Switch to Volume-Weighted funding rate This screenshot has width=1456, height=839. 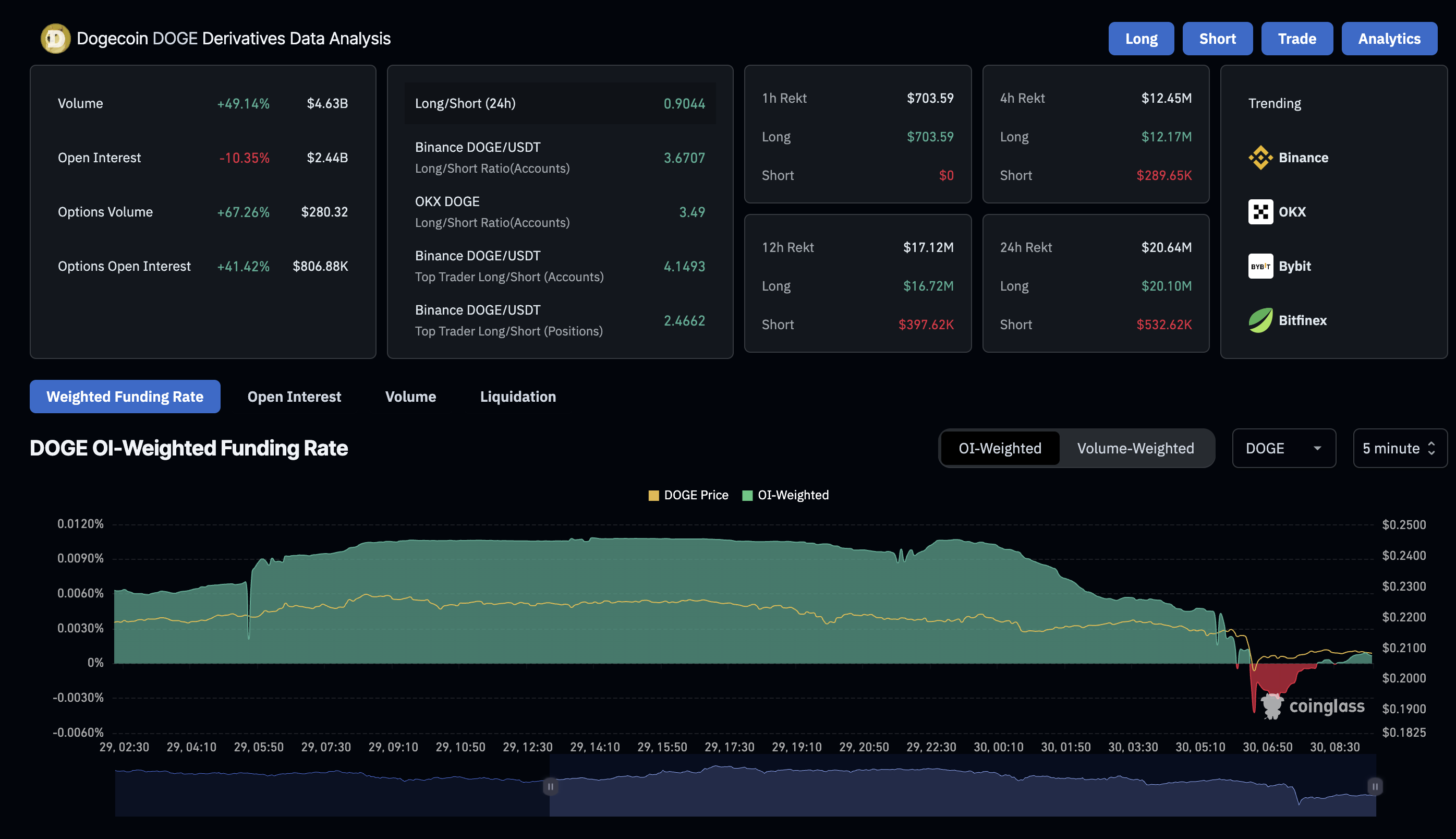1135,448
